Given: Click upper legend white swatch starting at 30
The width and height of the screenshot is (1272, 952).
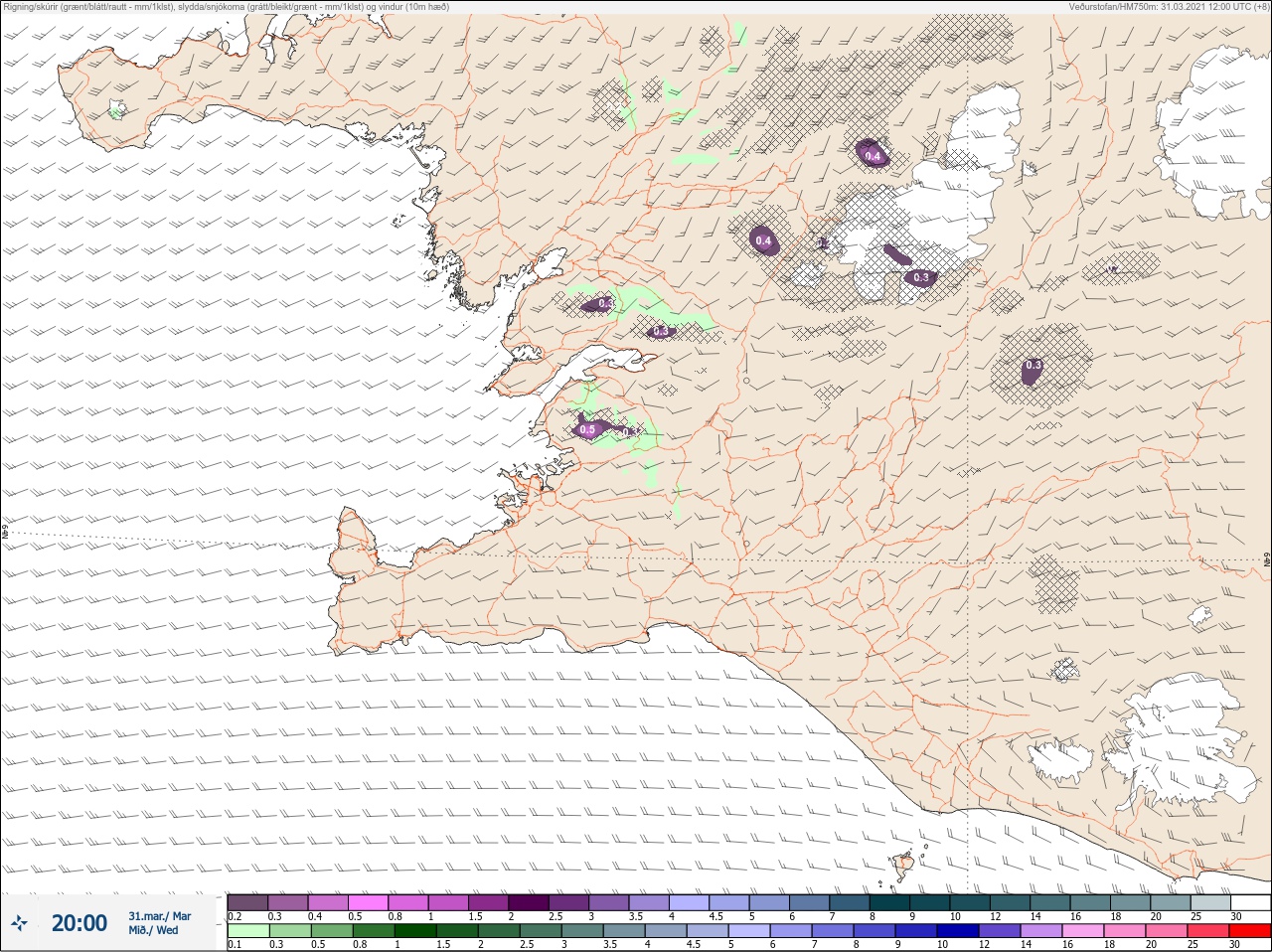Looking at the screenshot, I should click(1251, 902).
